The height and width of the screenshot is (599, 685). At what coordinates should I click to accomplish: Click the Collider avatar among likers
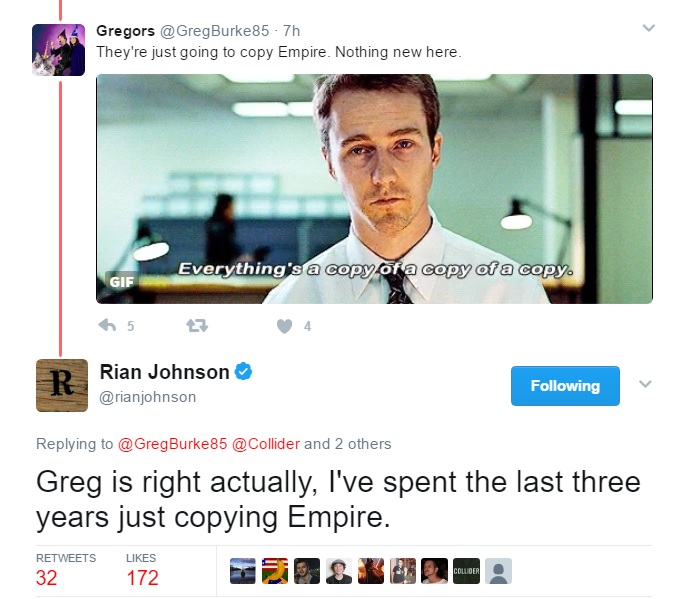(x=466, y=571)
